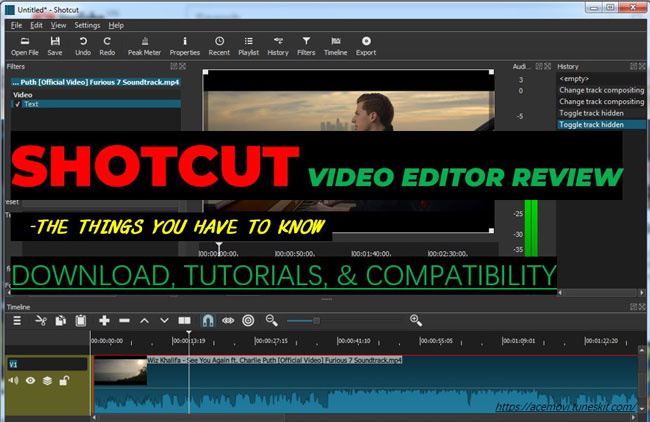Lift clip with up chevron icon

coord(144,320)
